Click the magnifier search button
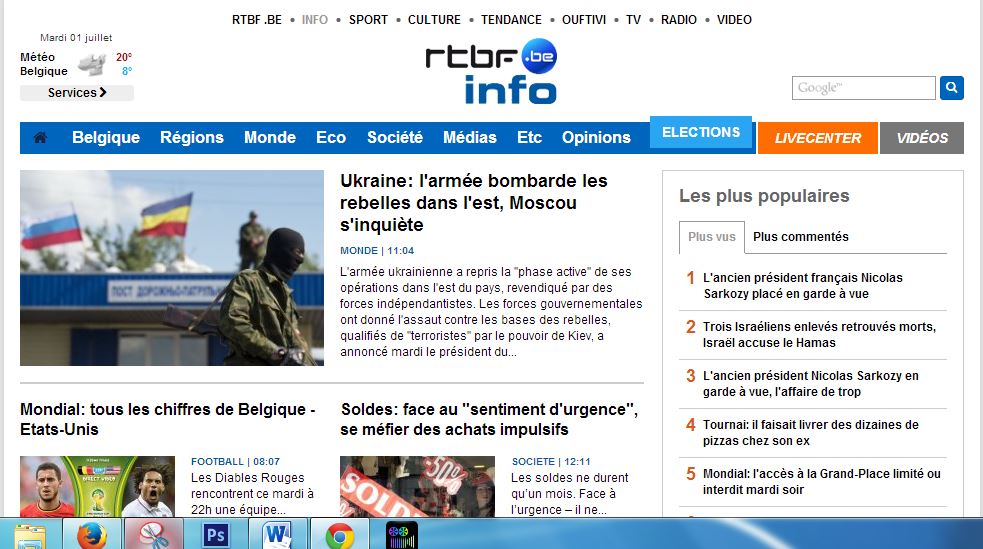983x549 pixels. point(952,88)
